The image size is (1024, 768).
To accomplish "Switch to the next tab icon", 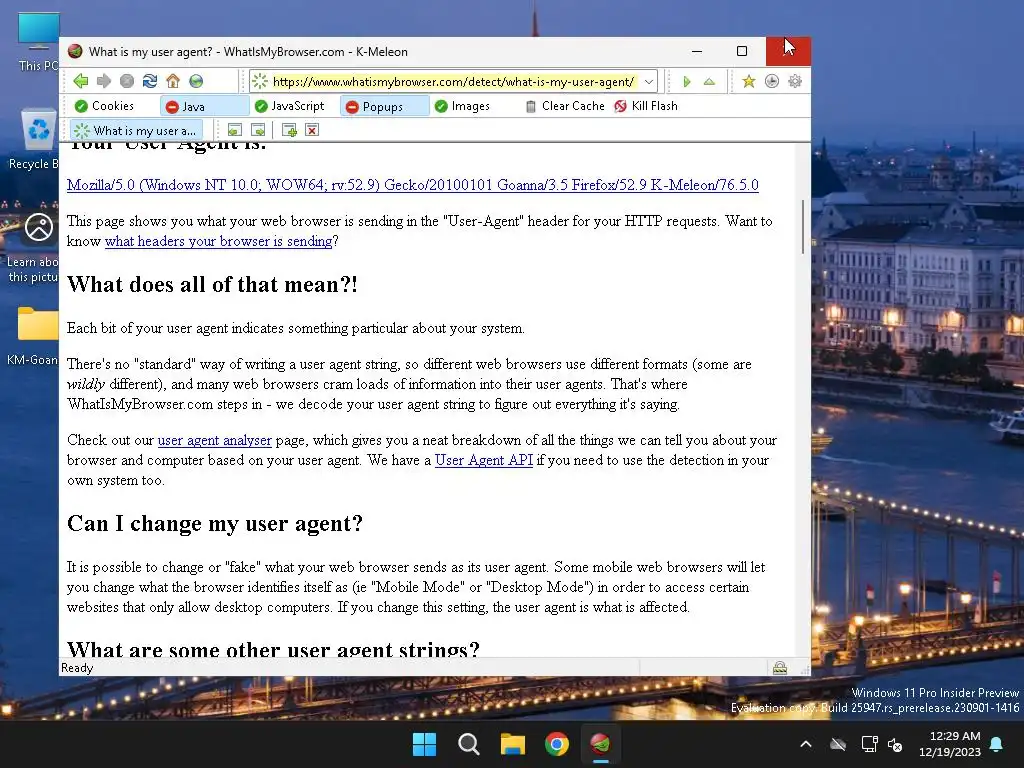I will click(258, 130).
